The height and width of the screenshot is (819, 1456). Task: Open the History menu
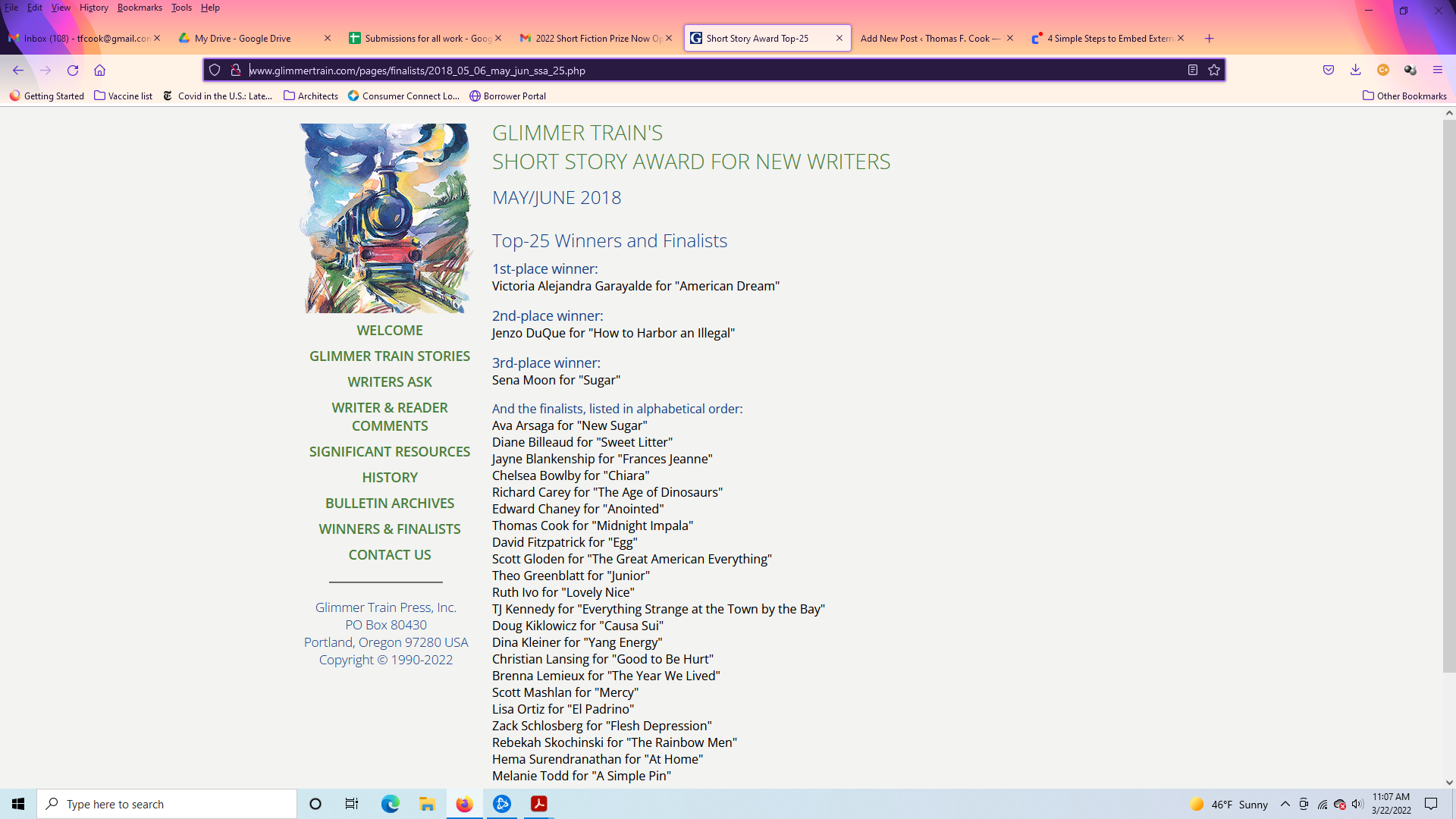(x=94, y=8)
